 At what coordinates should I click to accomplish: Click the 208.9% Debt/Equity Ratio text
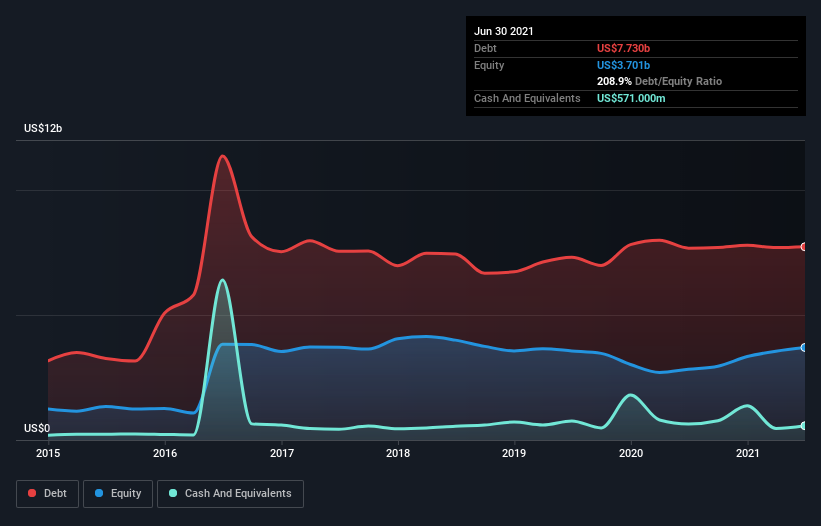pos(660,82)
